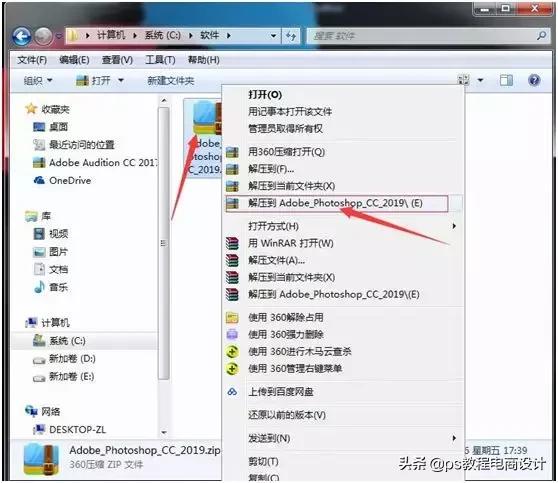Viewport: 558px width, 483px height.
Task: Choose 360 解压到 Adobe_Photoshop_CC_2019\ (E)
Action: tap(336, 203)
